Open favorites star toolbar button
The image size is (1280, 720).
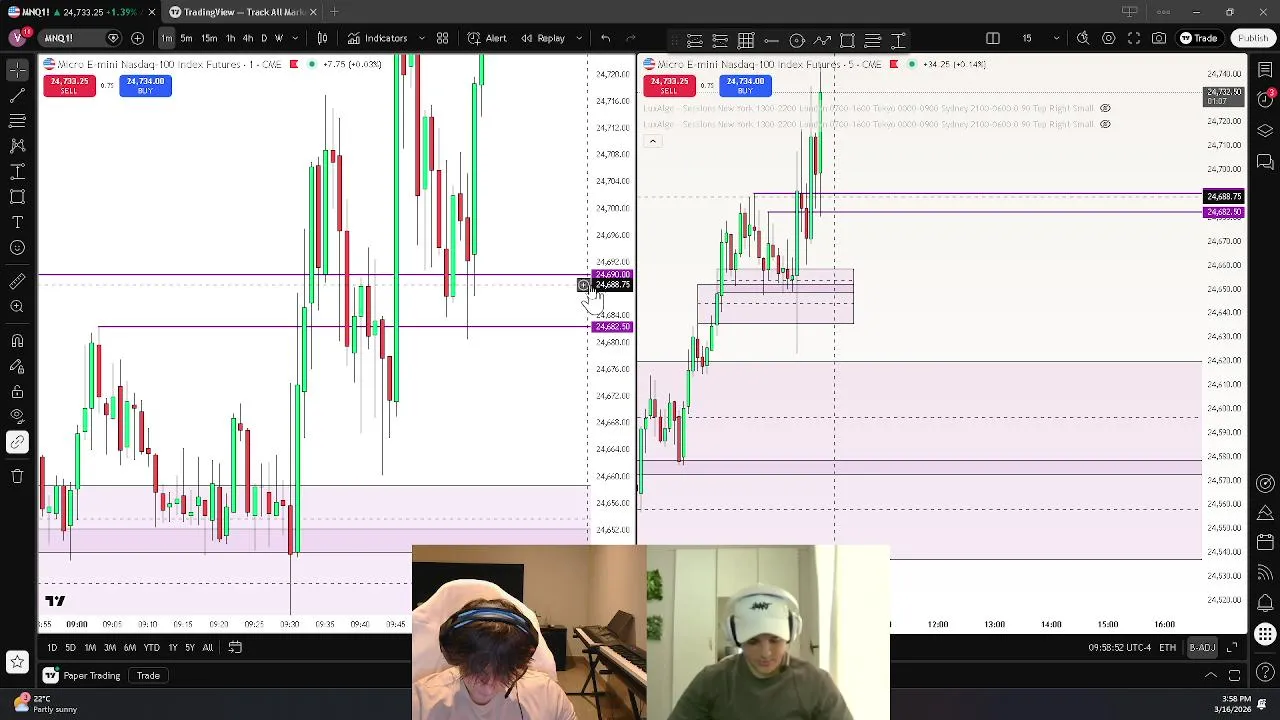pos(17,661)
